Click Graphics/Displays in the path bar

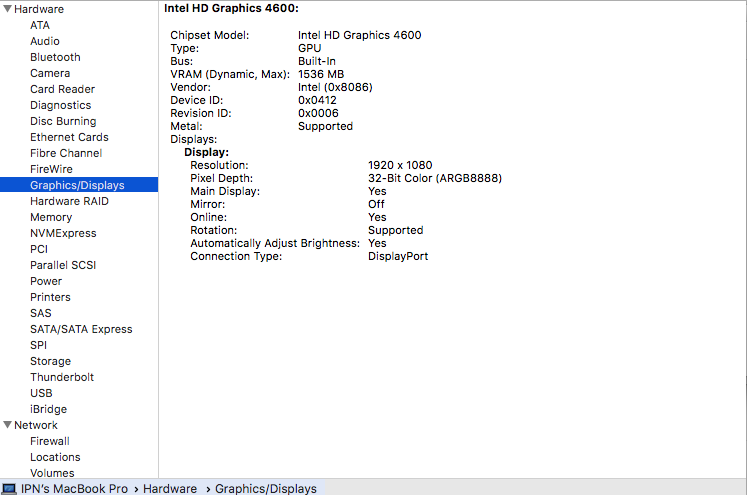click(266, 489)
